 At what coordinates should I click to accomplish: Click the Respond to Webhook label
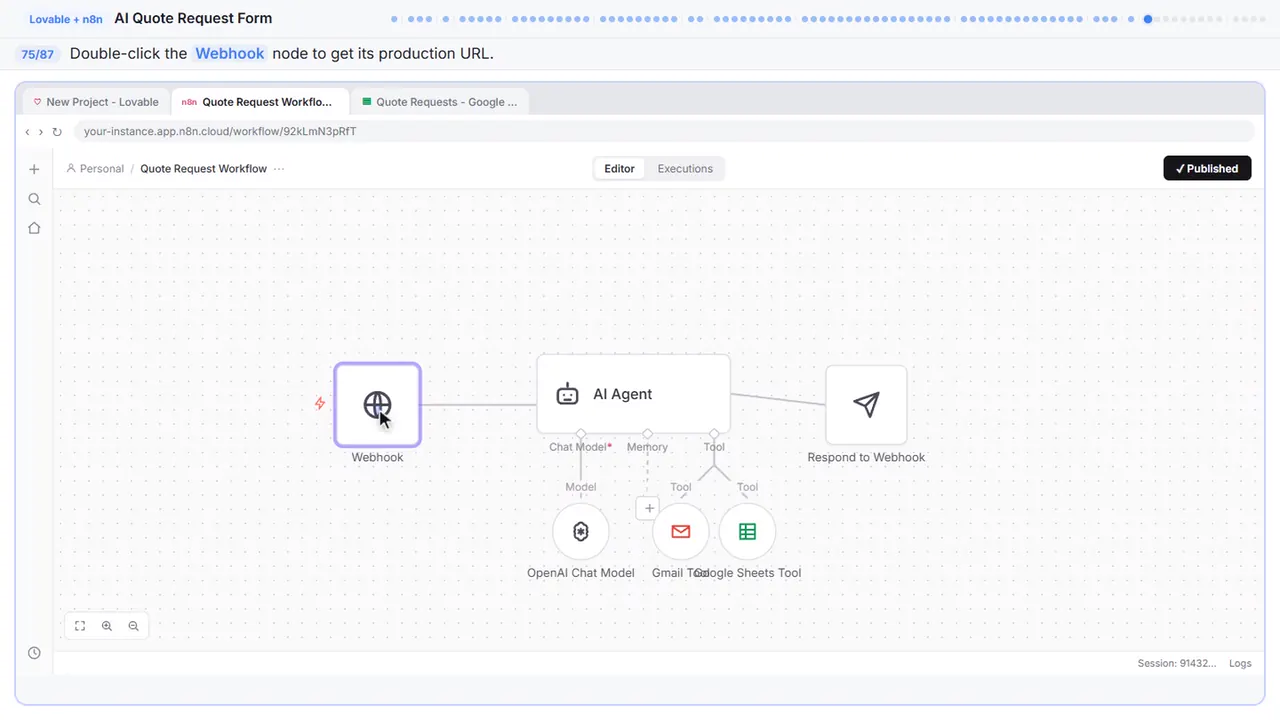(x=866, y=458)
